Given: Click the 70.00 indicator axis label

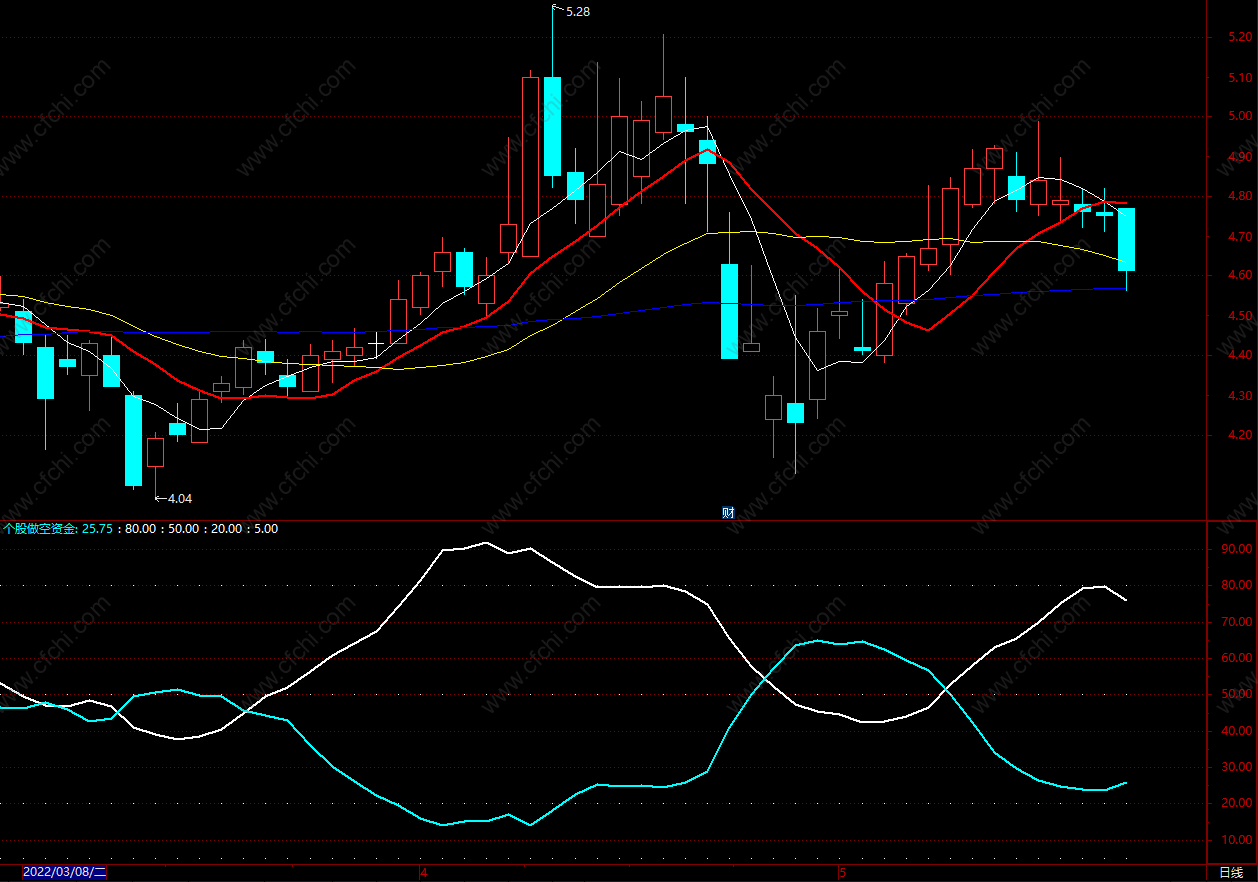Looking at the screenshot, I should point(1237,622).
